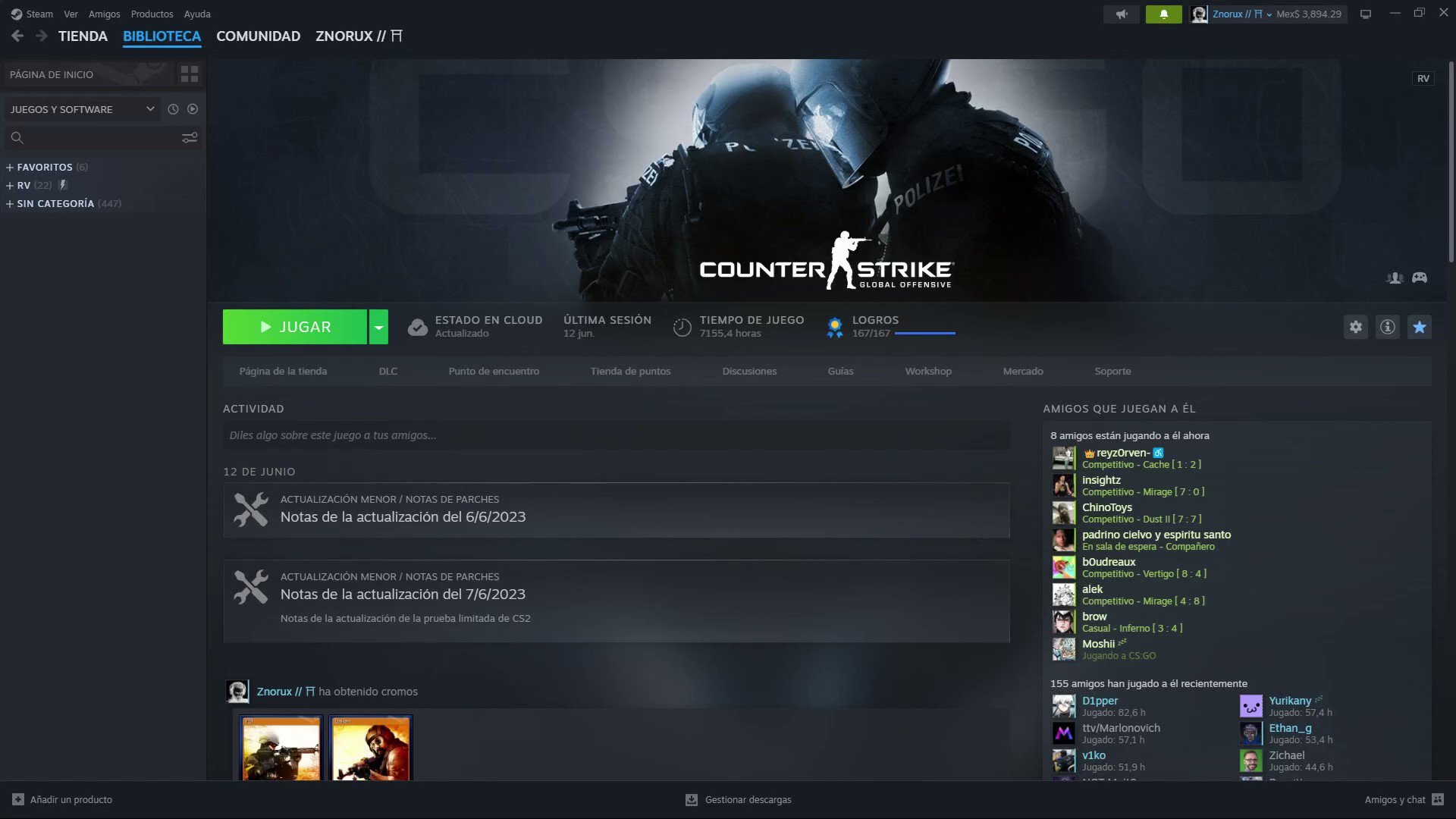Click the add product plus icon
Viewport: 1456px width, 819px height.
pos(18,799)
